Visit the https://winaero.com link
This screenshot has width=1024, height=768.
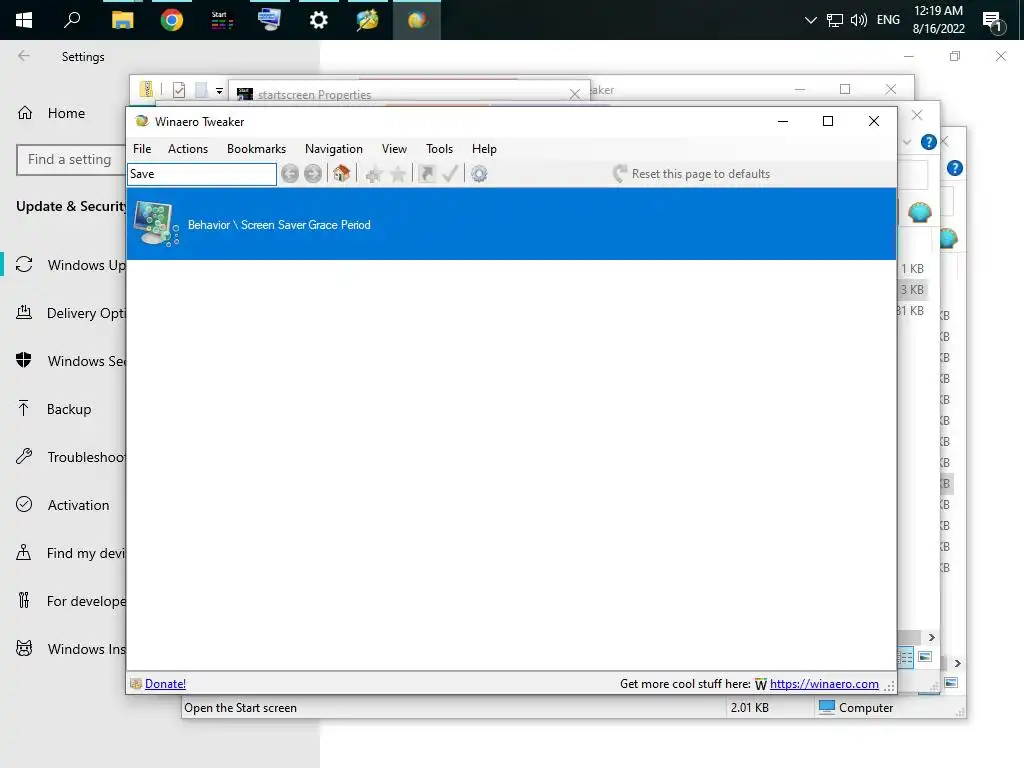point(824,684)
